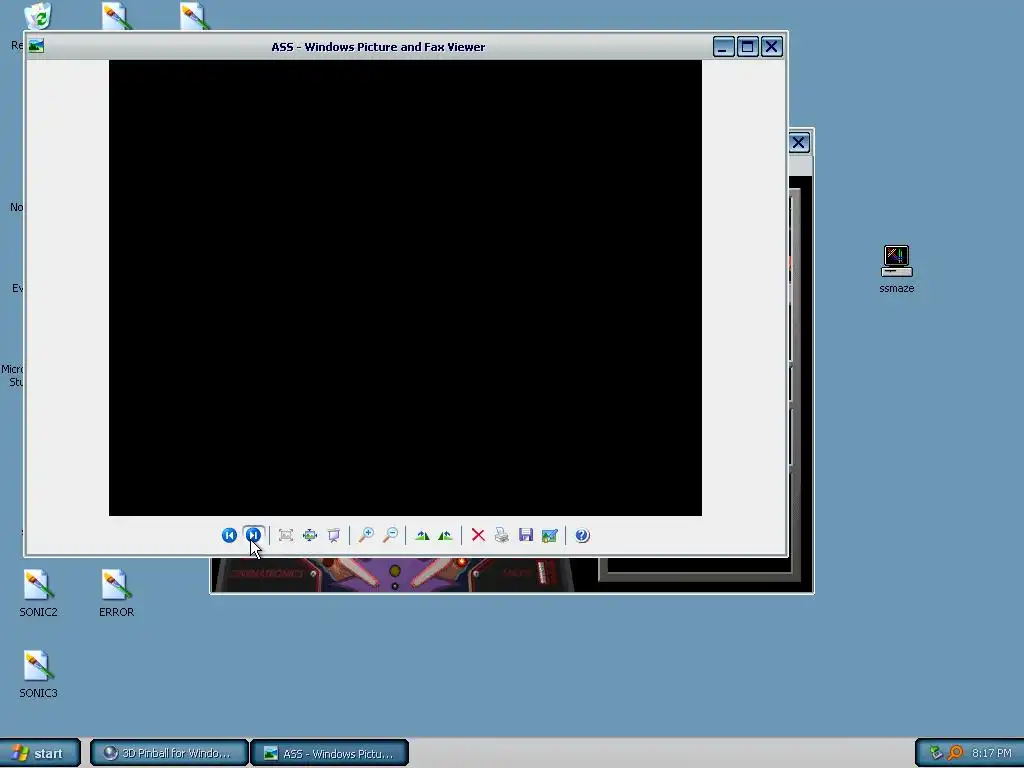The height and width of the screenshot is (768, 1024).
Task: Select the ERROR desktop file
Action: pyautogui.click(x=116, y=593)
